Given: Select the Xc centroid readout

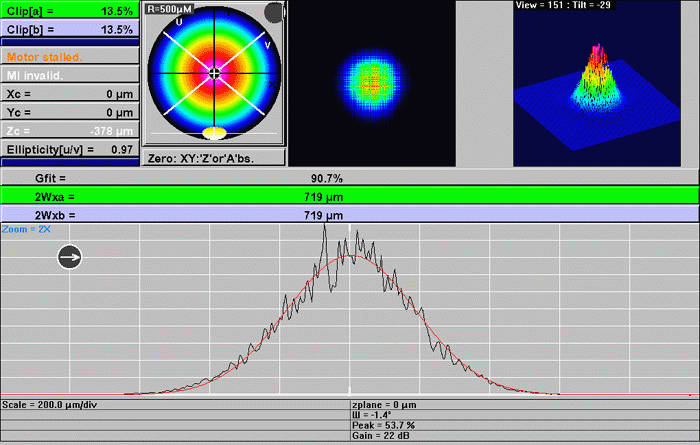Looking at the screenshot, I should pos(69,93).
